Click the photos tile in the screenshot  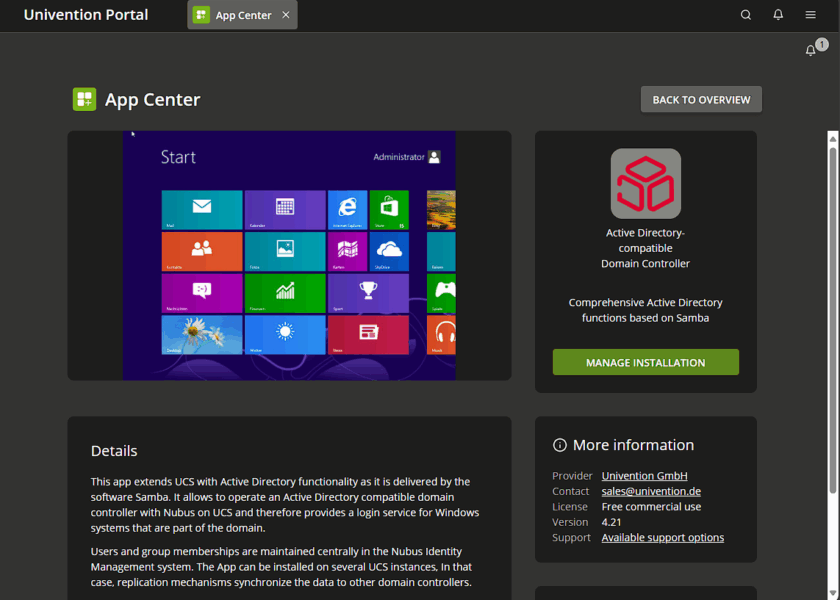point(285,251)
